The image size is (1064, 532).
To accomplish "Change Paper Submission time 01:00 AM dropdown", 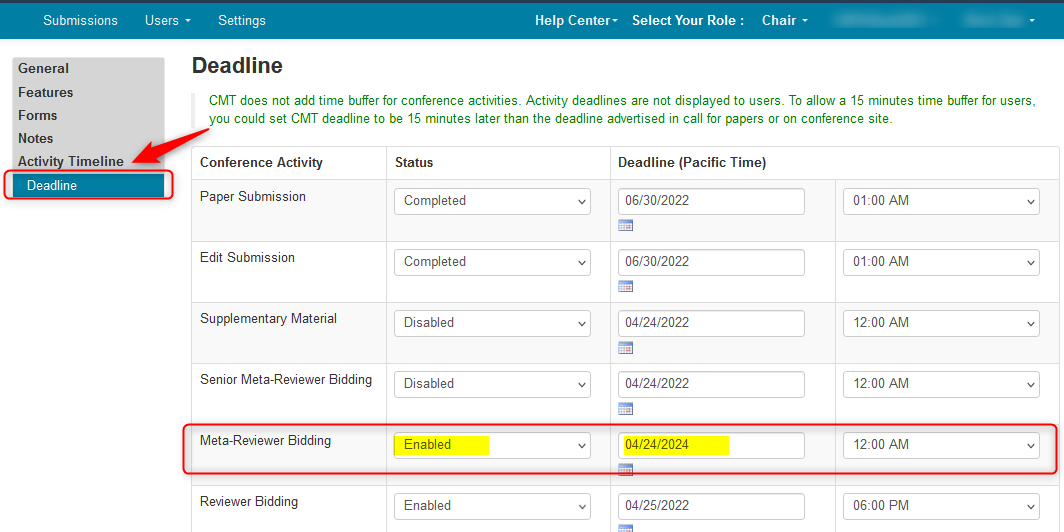I will click(x=941, y=202).
